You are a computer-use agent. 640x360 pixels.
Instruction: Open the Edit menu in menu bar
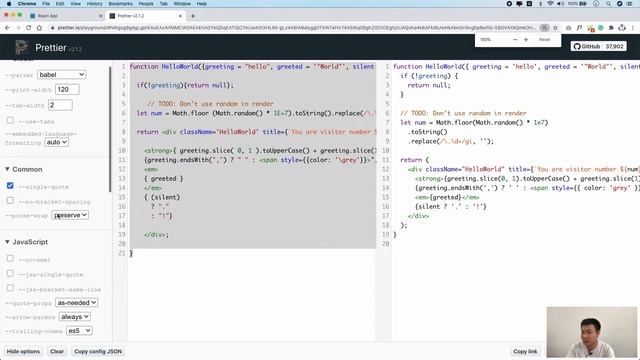pyautogui.click(x=60, y=4)
